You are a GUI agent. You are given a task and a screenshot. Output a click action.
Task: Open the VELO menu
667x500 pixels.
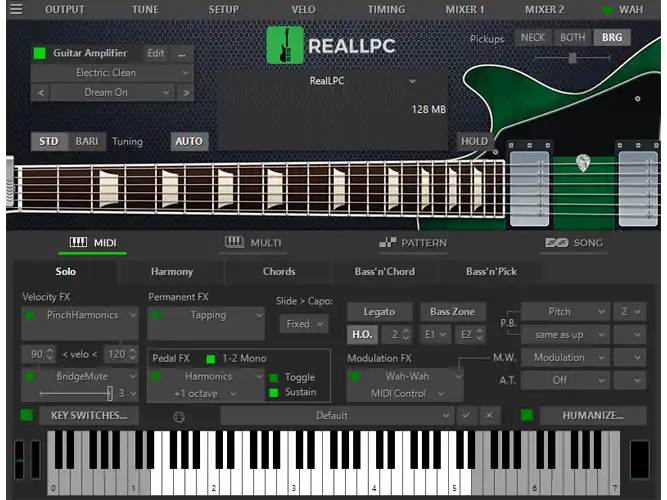point(303,9)
